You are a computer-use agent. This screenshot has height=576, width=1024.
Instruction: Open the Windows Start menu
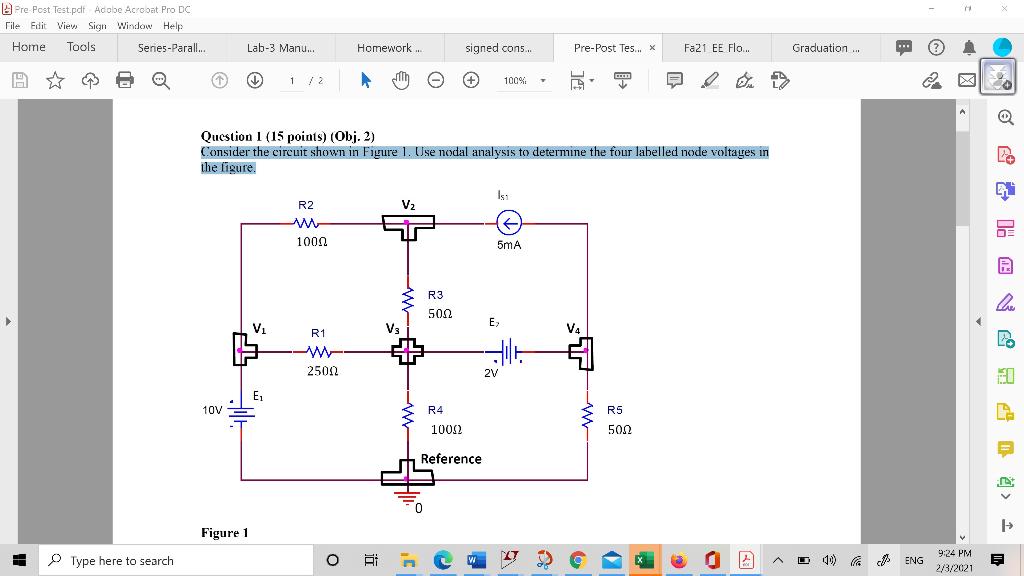click(20, 560)
